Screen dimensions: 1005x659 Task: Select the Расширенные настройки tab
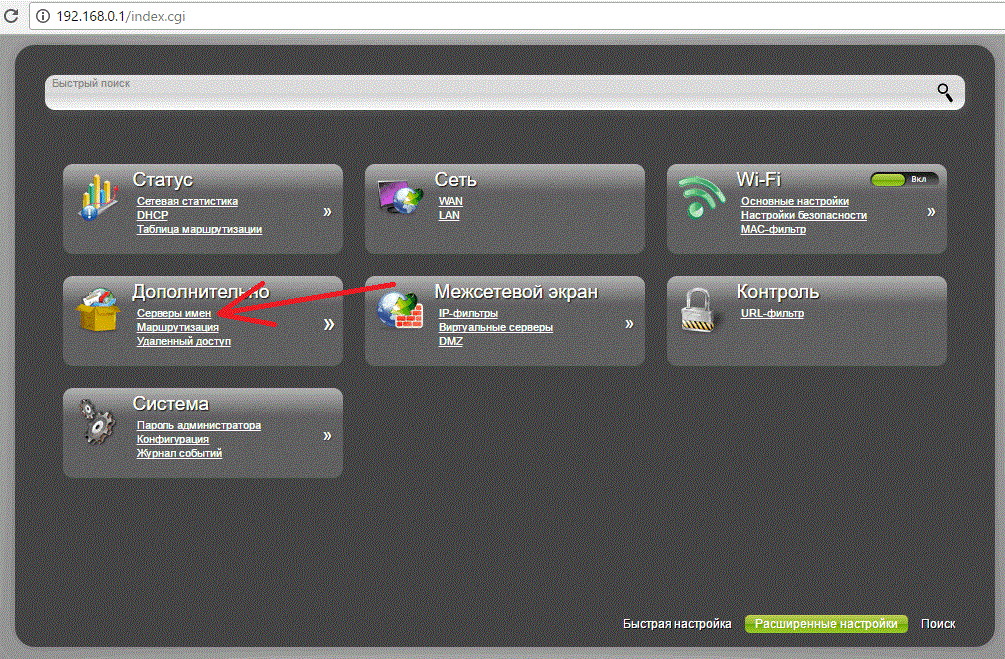click(826, 623)
